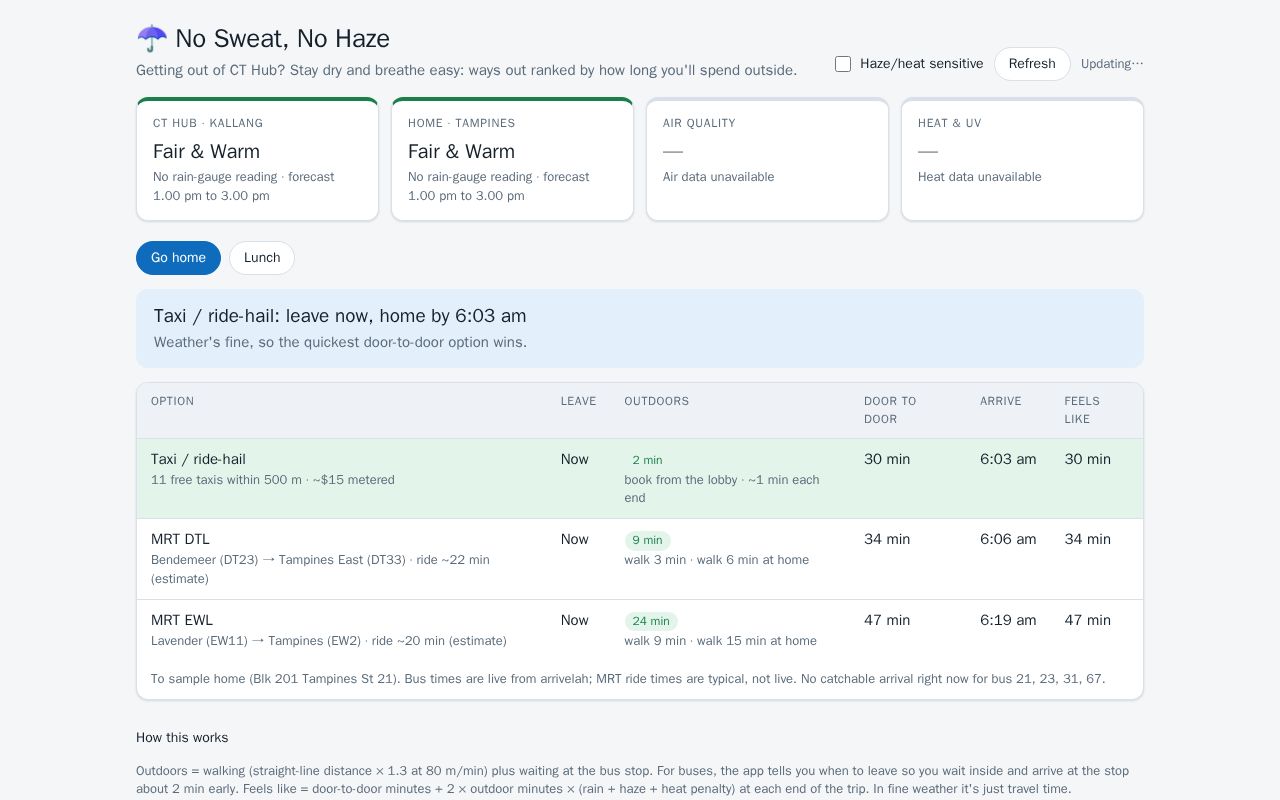Click the 6:19 am arrival time cell

(1008, 620)
